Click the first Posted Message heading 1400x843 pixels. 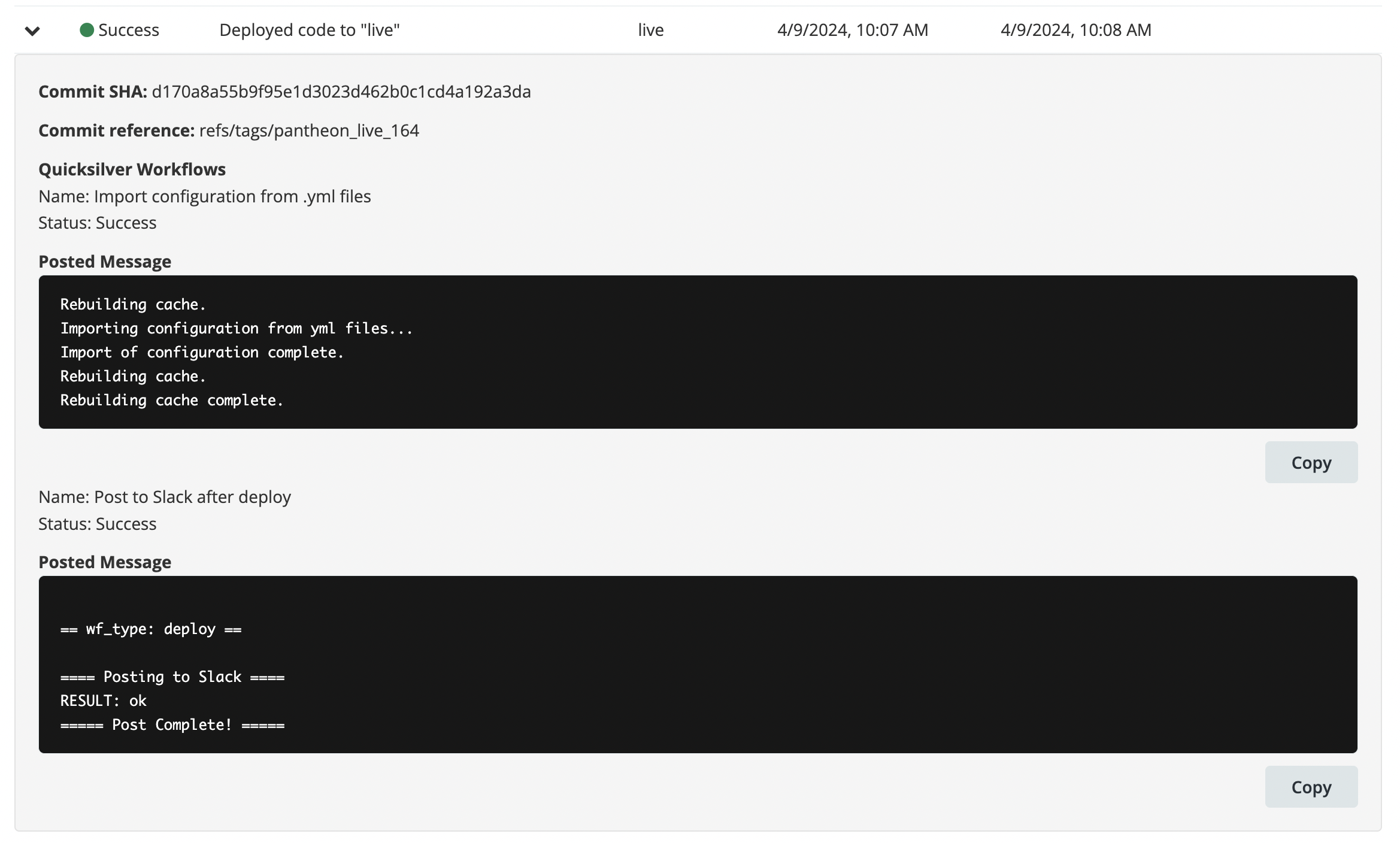point(105,262)
